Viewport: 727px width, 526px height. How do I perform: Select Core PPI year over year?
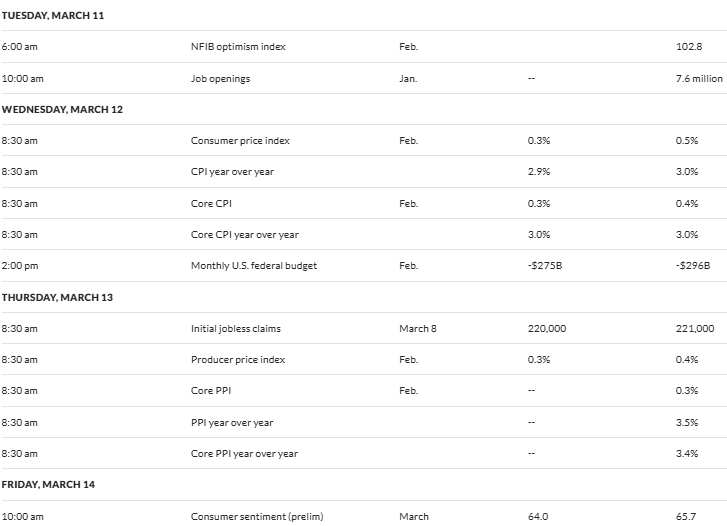coord(244,454)
